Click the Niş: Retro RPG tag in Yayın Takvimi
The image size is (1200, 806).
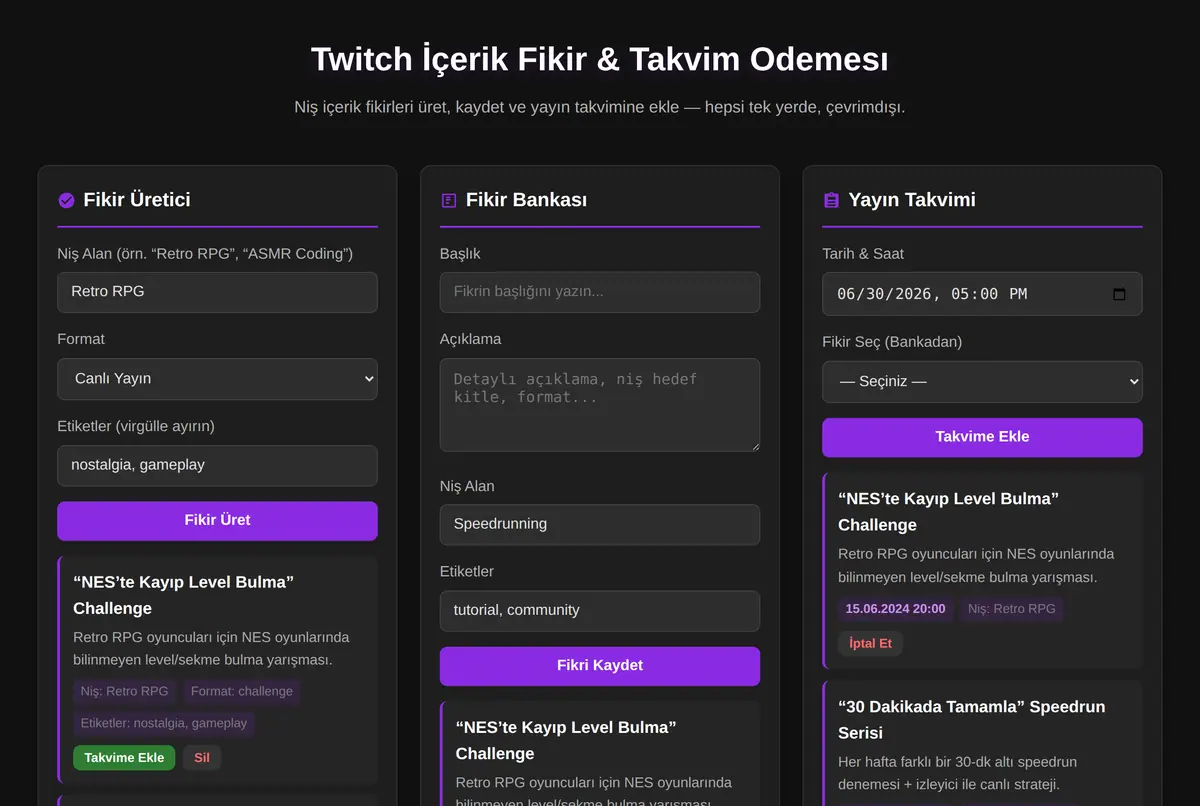pos(1011,608)
